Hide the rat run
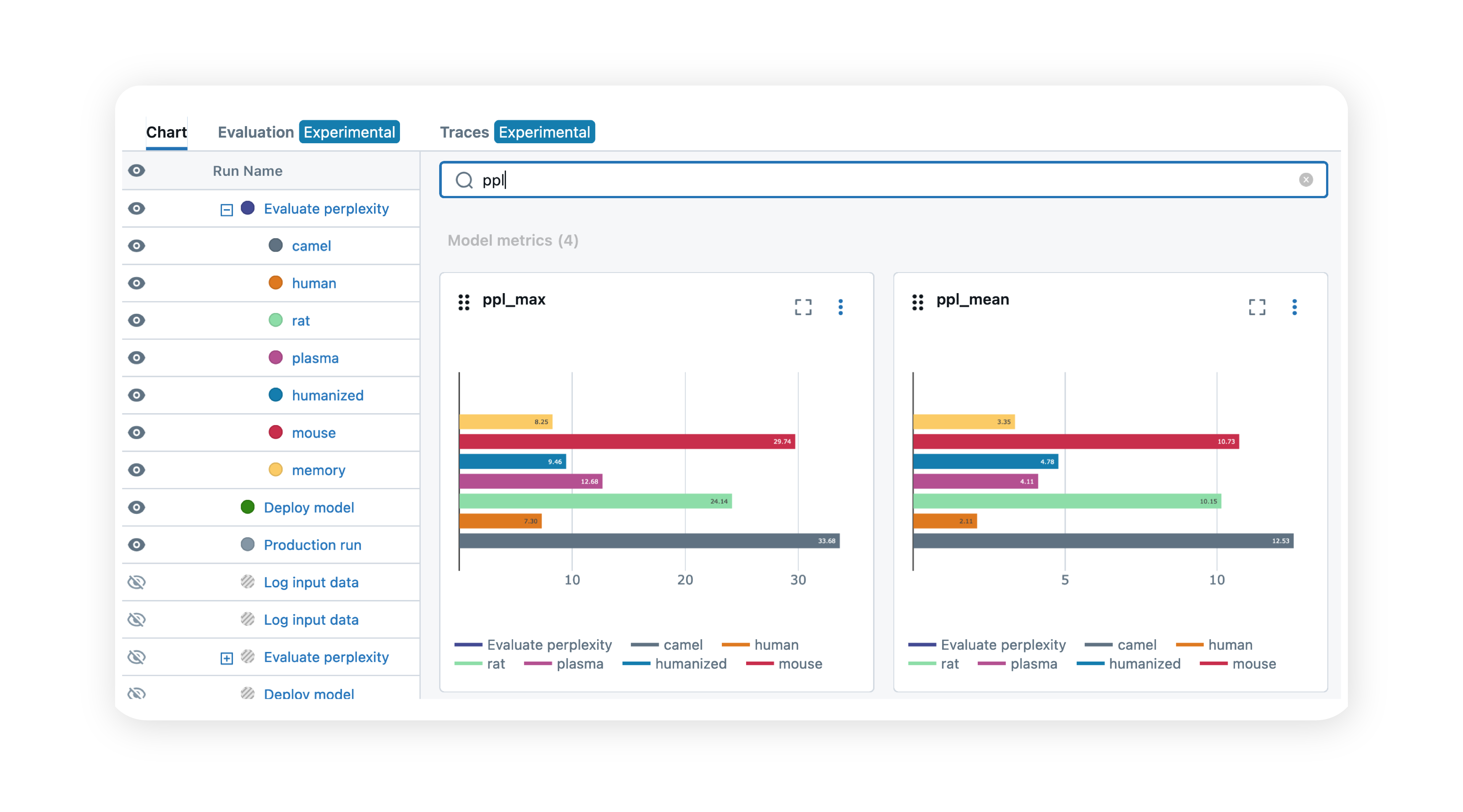This screenshot has height=812, width=1463. tap(136, 320)
